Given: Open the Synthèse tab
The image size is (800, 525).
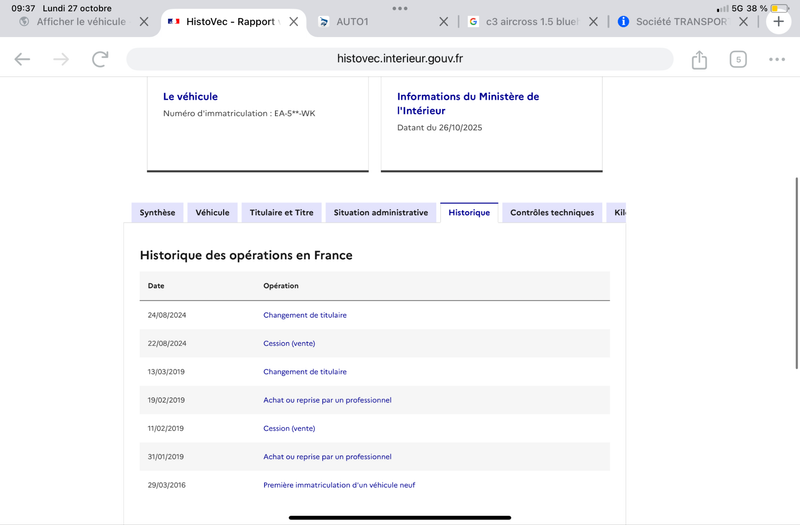Looking at the screenshot, I should (157, 213).
